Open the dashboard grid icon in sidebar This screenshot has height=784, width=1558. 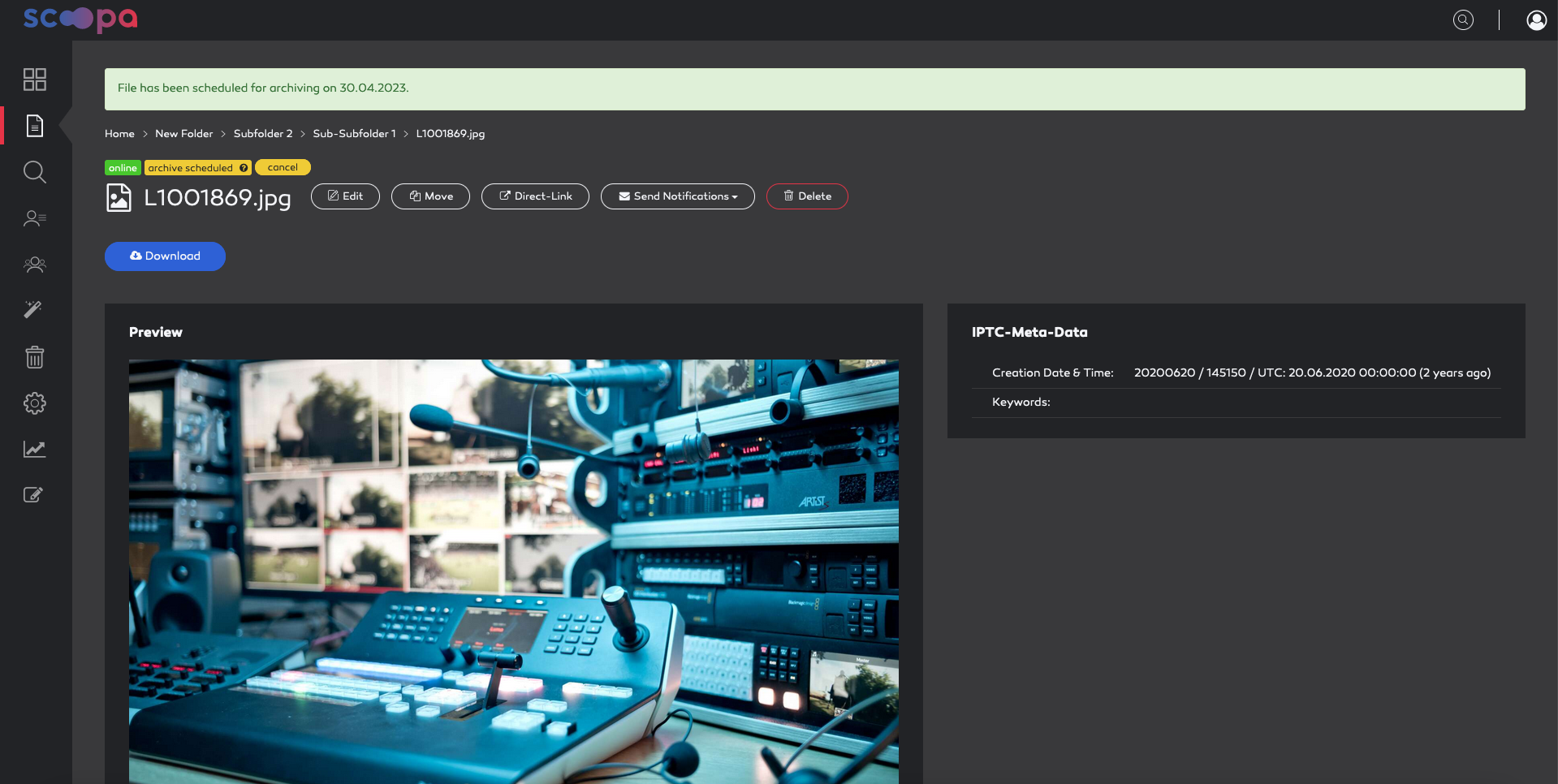(x=35, y=80)
